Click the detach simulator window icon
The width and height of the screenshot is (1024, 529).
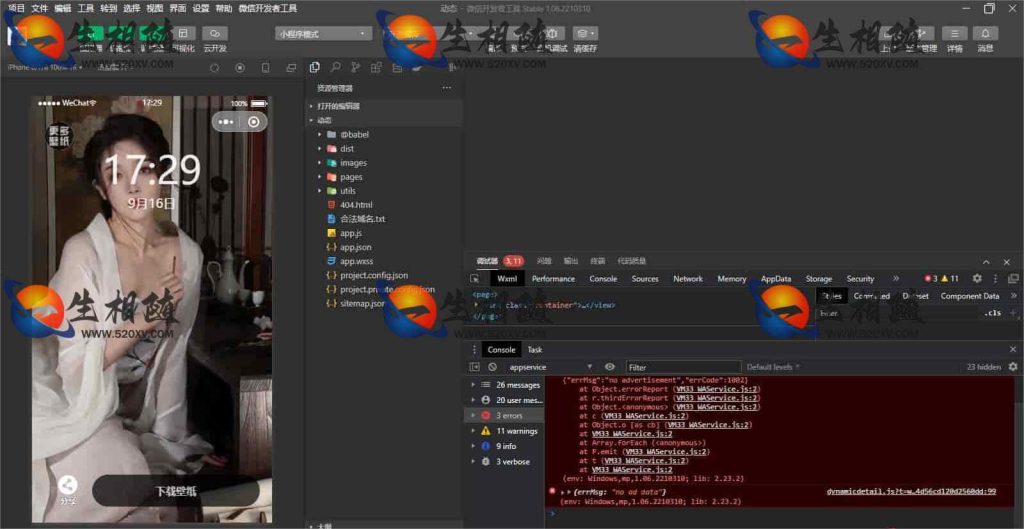[x=291, y=67]
